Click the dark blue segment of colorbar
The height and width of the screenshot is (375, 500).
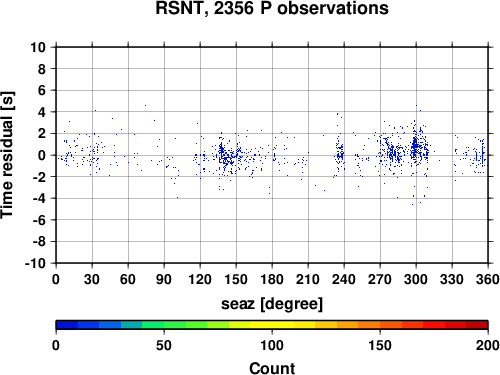[67, 325]
